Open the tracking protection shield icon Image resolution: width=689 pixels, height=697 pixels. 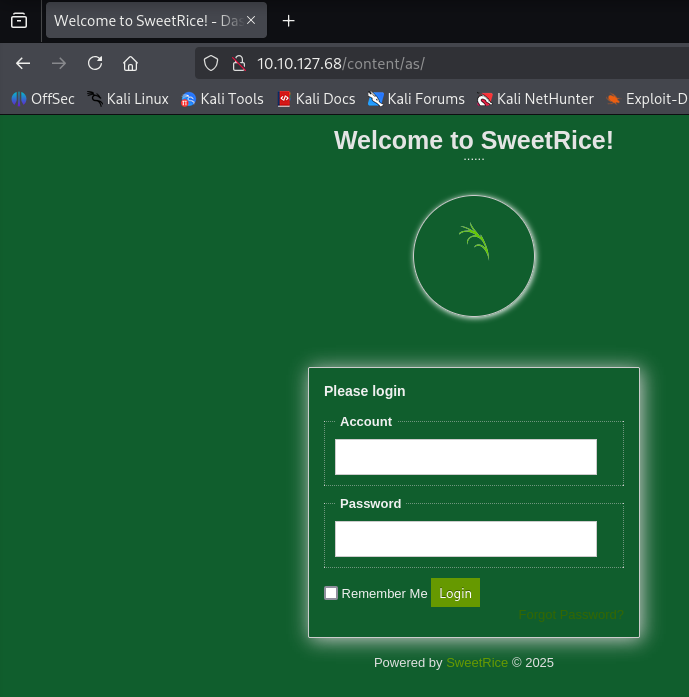211,64
